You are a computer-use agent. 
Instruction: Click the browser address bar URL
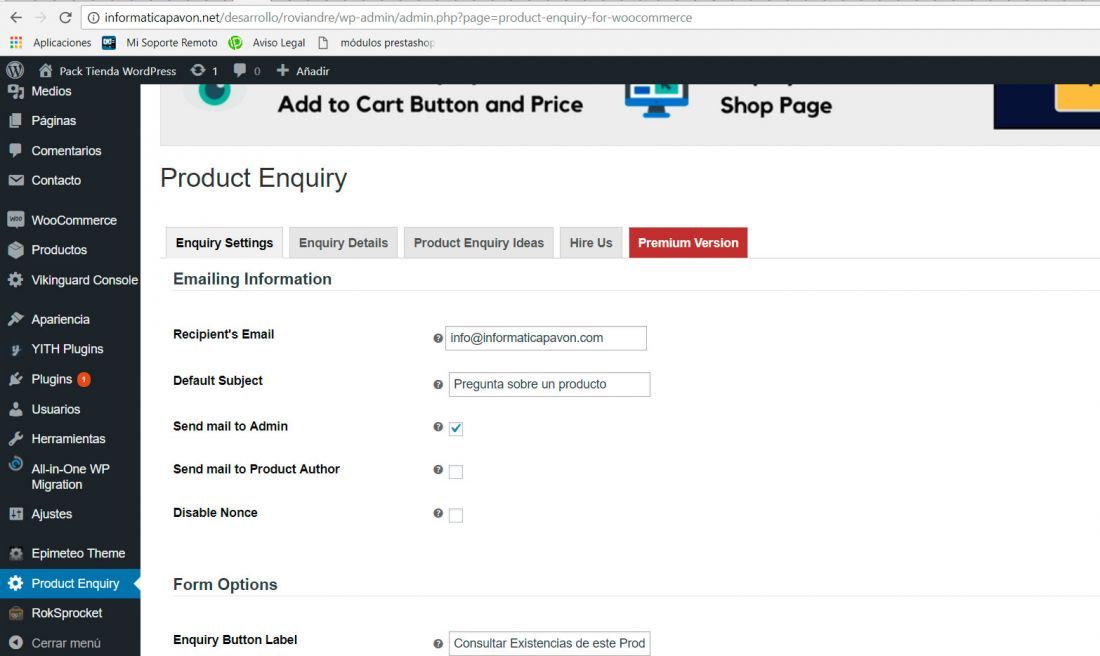398,18
